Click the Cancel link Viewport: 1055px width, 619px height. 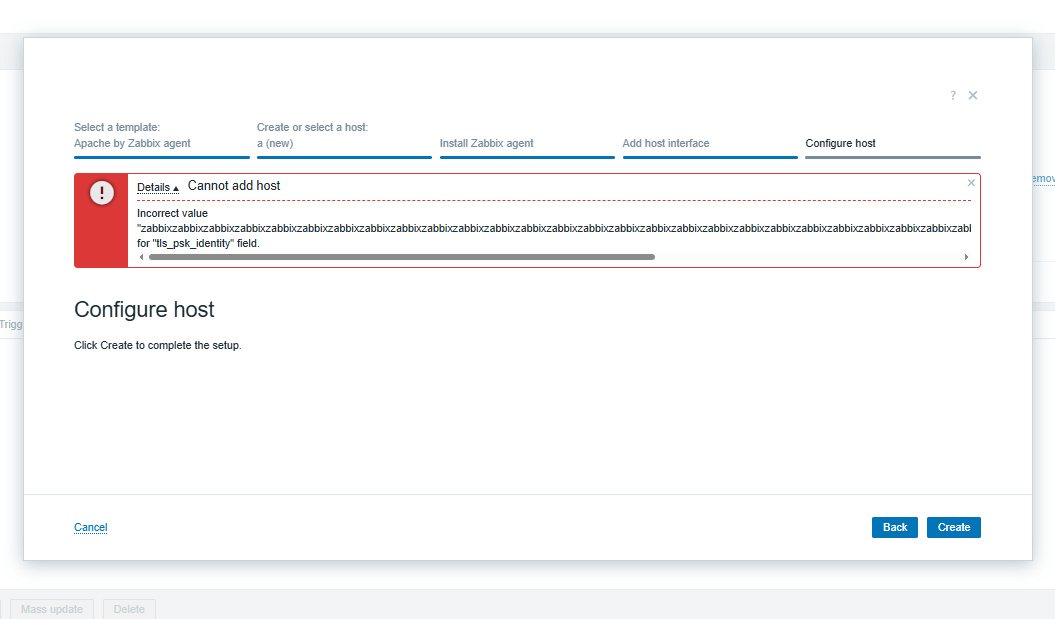pyautogui.click(x=91, y=527)
